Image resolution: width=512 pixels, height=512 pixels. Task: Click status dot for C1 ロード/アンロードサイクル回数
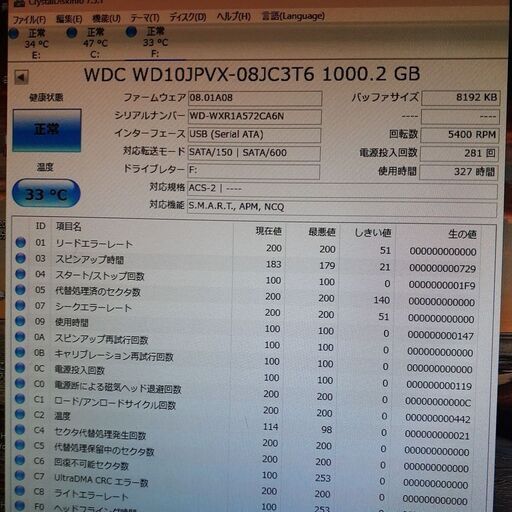coord(20,399)
